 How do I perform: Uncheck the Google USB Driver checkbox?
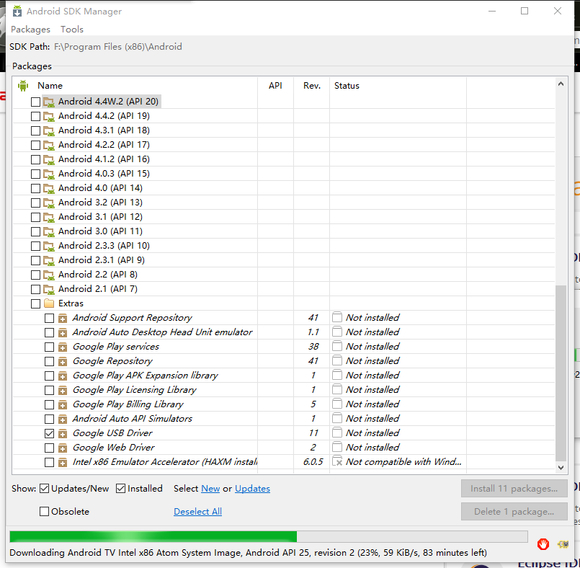[x=49, y=433]
